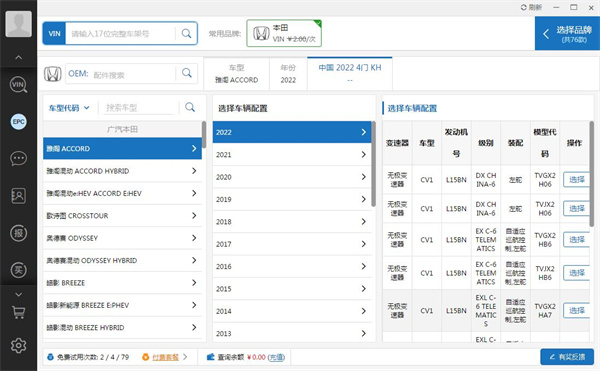Viewport: 600px width, 371px height.
Task: Click the vehicle configuration table scrollbar
Action: coord(592,174)
